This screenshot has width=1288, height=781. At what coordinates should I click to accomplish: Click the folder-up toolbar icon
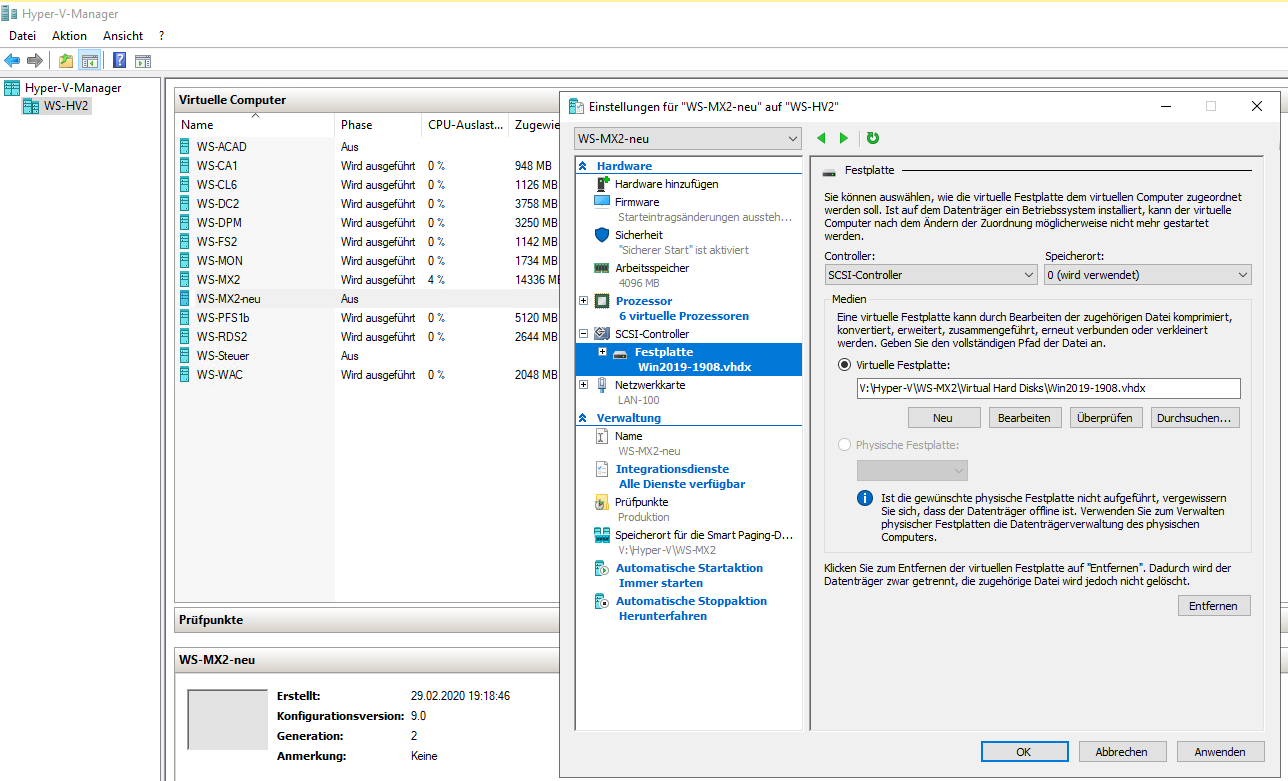pos(66,60)
